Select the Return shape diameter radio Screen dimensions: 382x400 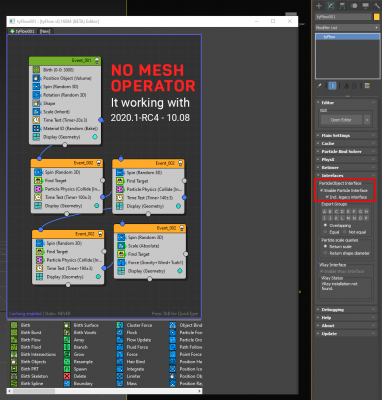[x=326, y=253]
